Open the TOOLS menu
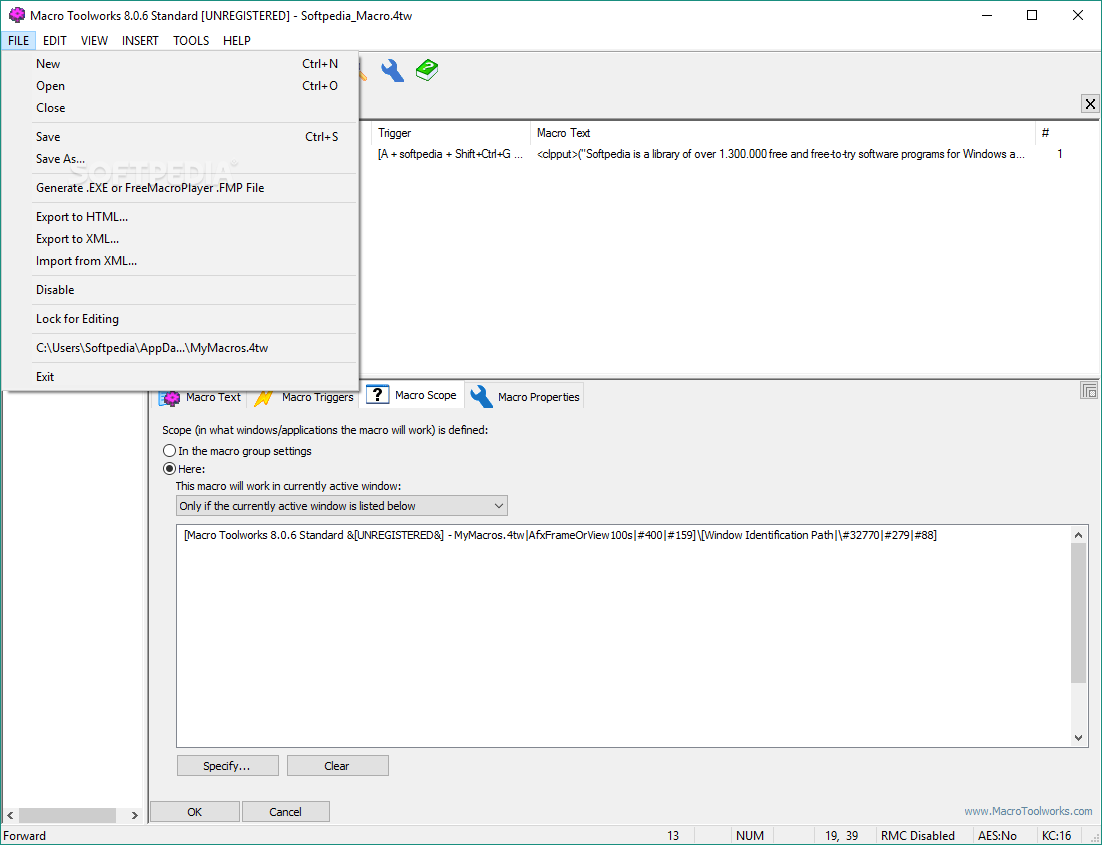The height and width of the screenshot is (845, 1102). (x=191, y=41)
